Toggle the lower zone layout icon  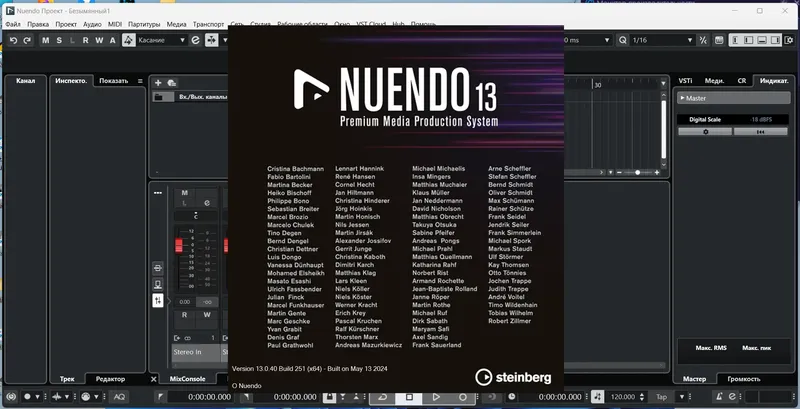(762, 40)
